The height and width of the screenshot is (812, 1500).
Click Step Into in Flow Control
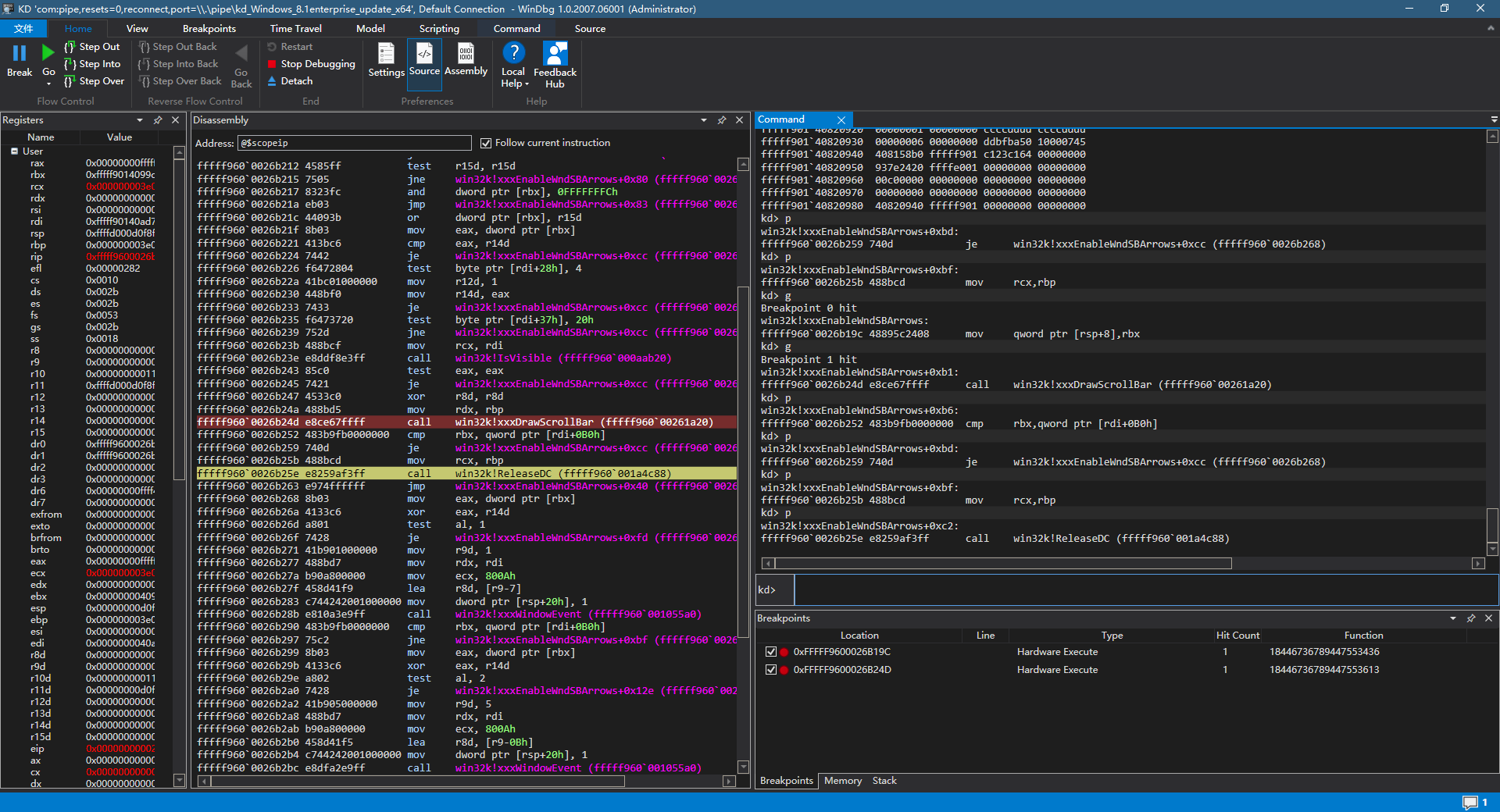92,64
